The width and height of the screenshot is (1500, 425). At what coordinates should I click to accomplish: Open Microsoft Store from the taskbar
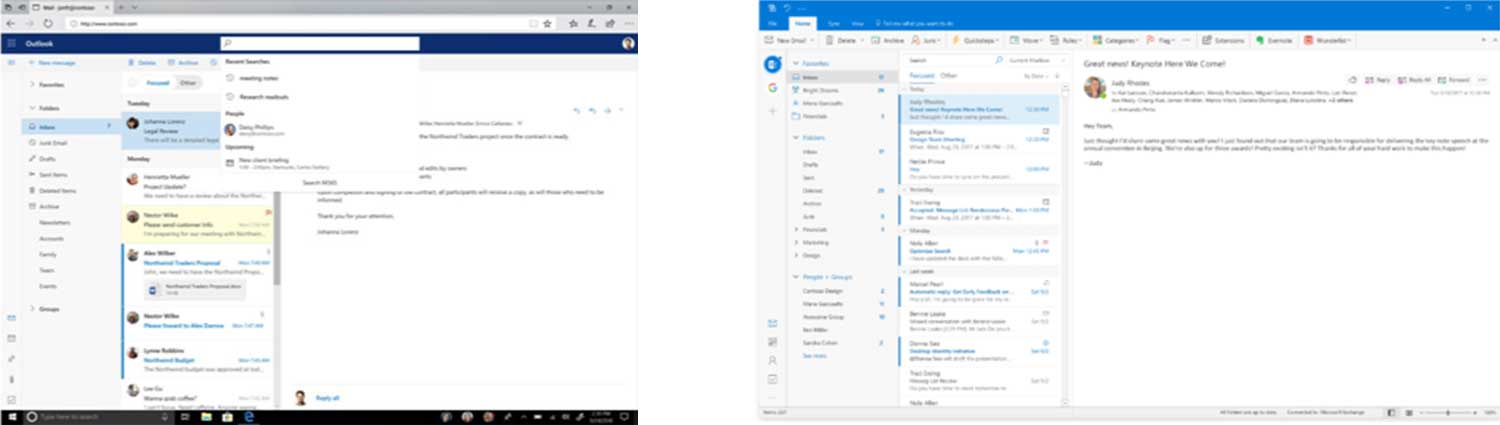pyautogui.click(x=227, y=416)
